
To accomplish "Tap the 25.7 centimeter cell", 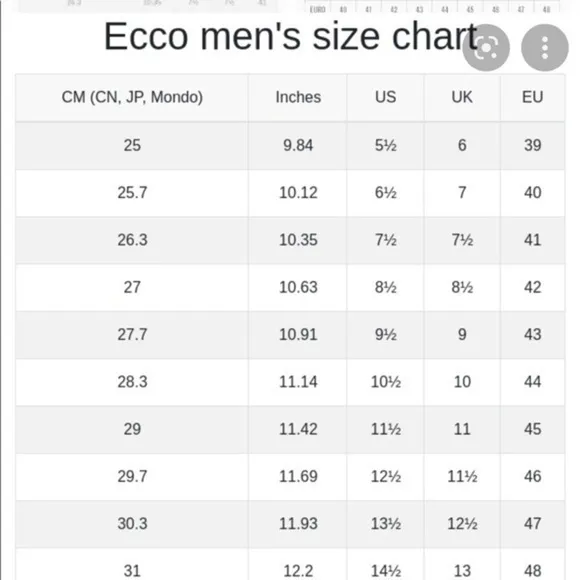I will [132, 193].
